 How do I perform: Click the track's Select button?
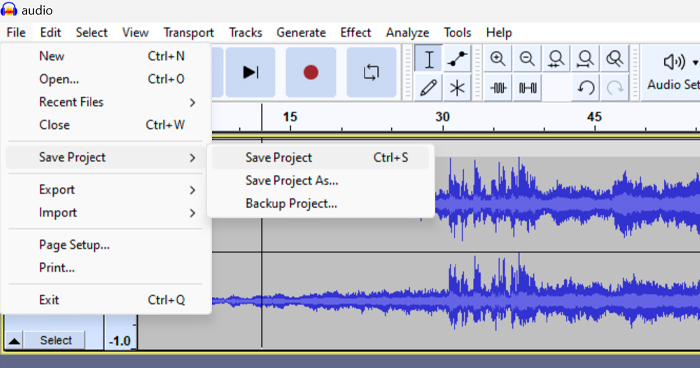pyautogui.click(x=55, y=340)
